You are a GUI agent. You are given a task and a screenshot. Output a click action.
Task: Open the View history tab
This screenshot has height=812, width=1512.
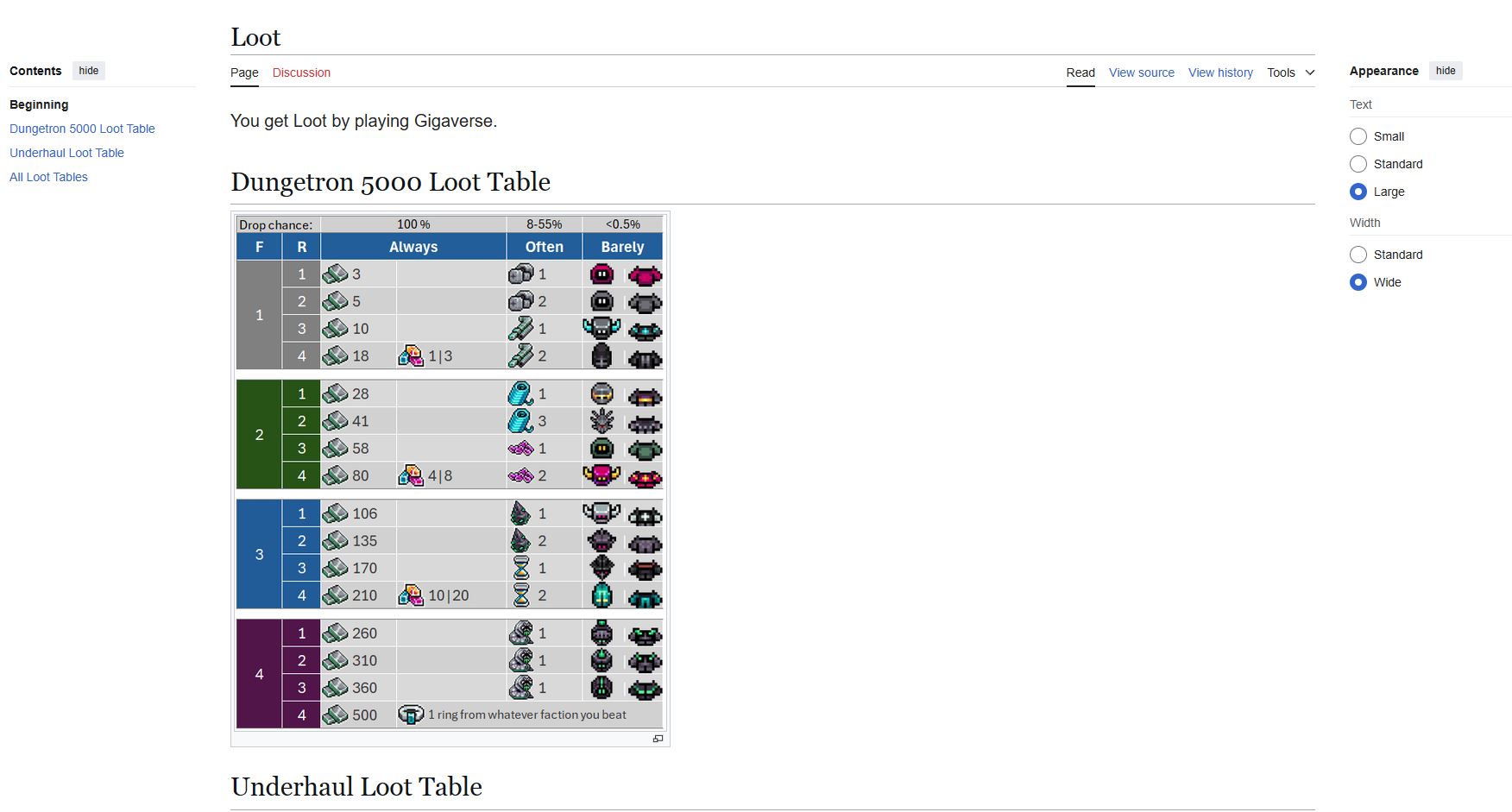[x=1220, y=72]
